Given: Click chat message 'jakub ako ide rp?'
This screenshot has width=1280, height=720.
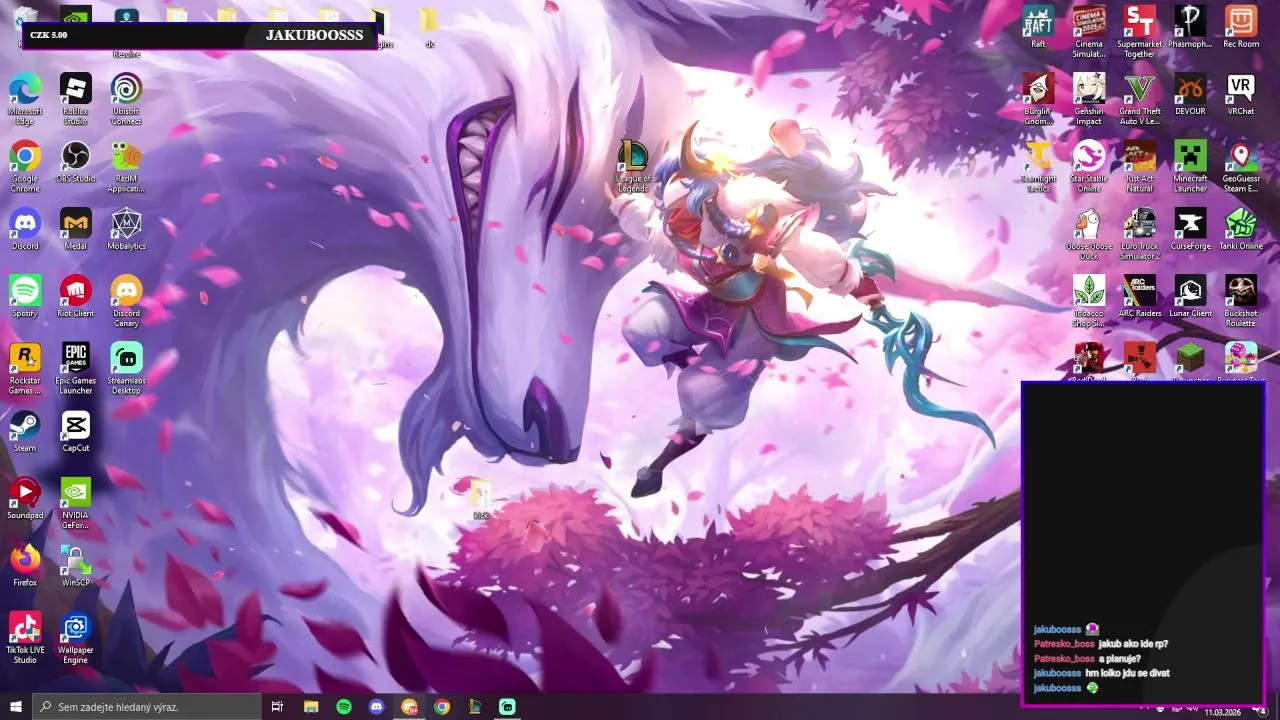Looking at the screenshot, I should point(1133,644).
